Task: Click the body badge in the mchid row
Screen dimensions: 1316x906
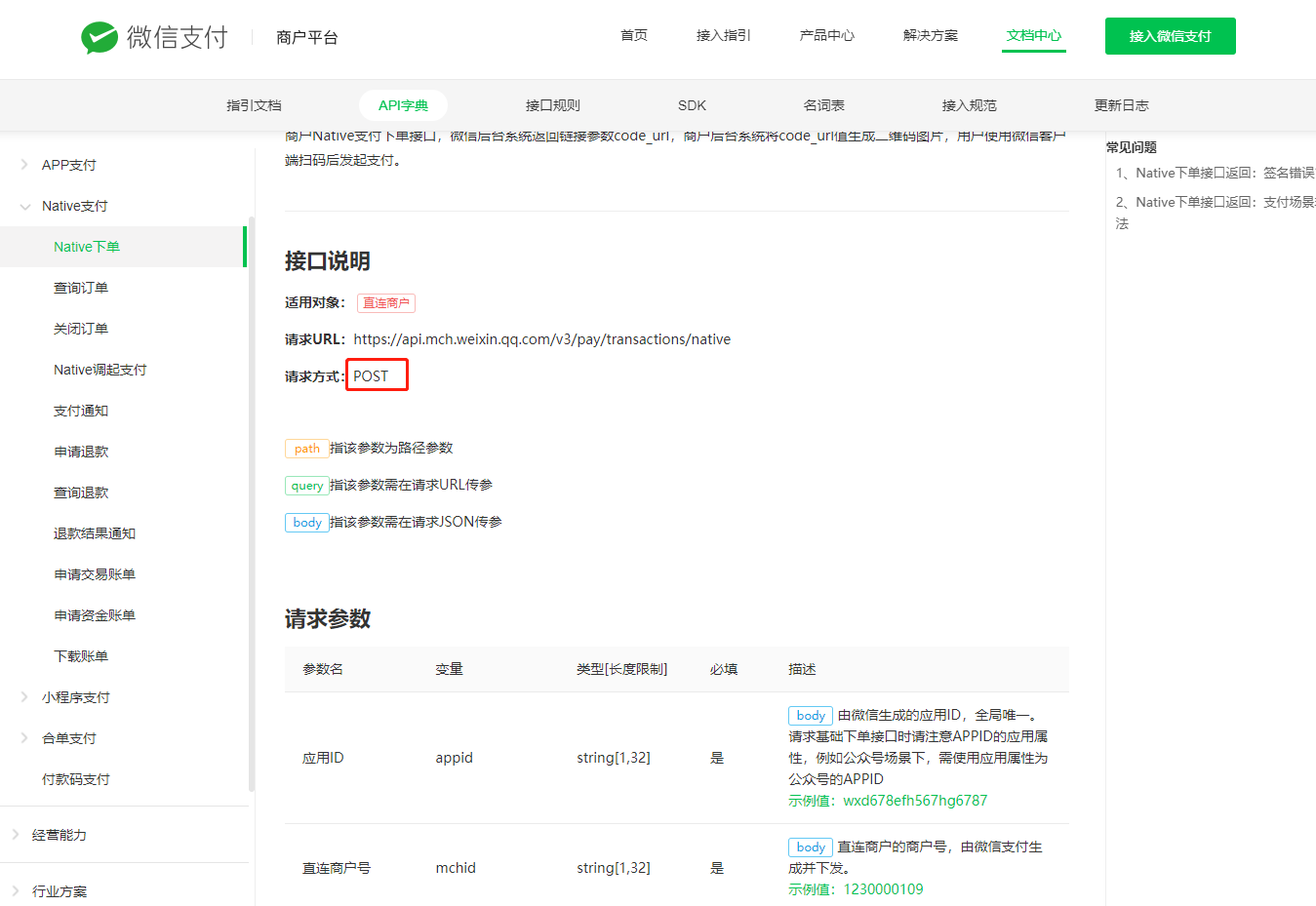Action: [x=810, y=847]
